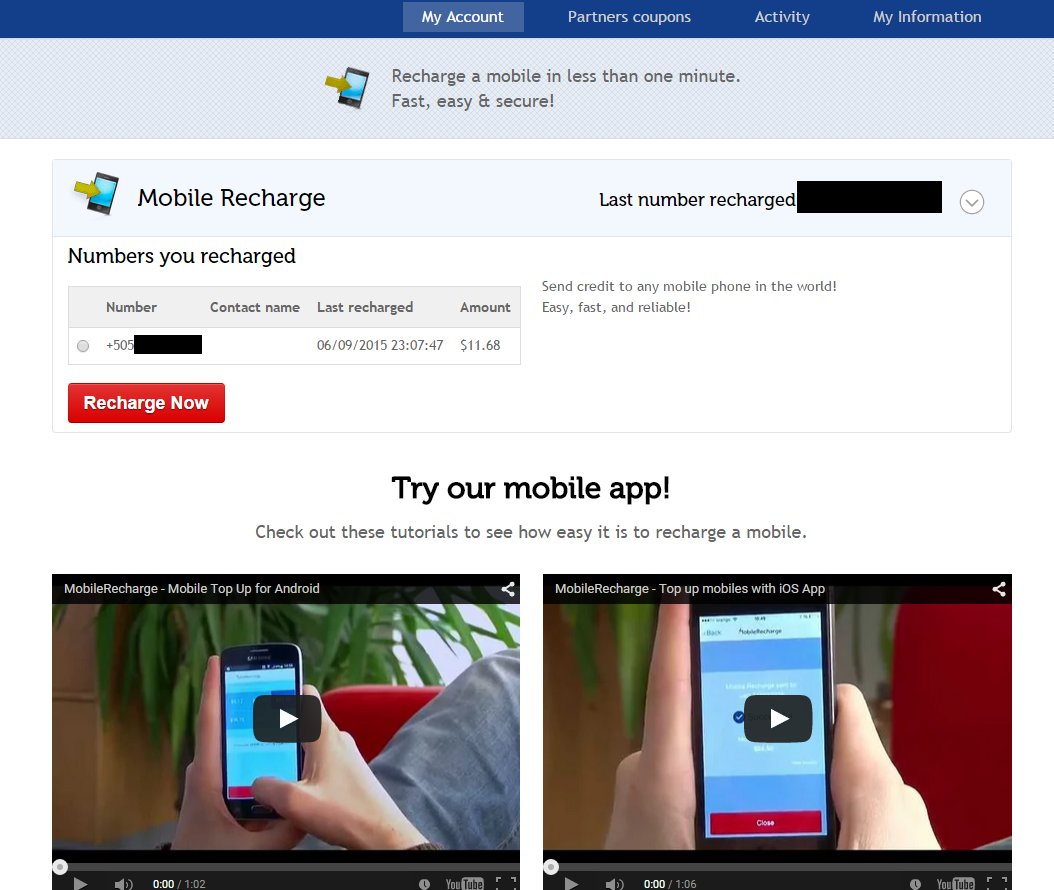This screenshot has height=890, width=1054.
Task: Click the Numbers you recharged heading
Action: (x=181, y=256)
